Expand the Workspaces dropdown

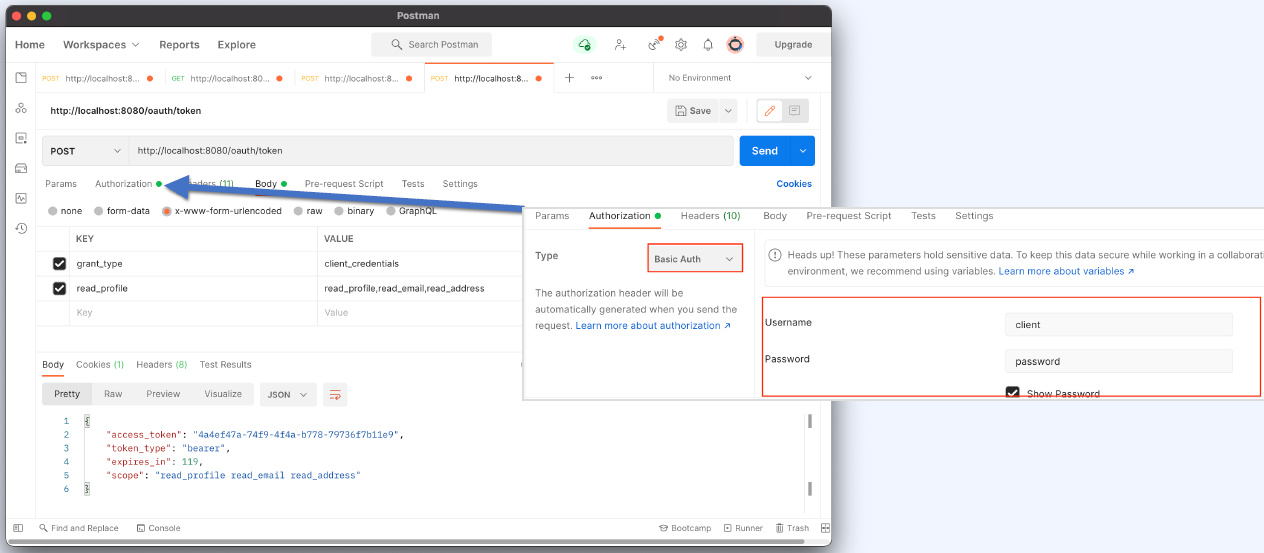point(101,45)
